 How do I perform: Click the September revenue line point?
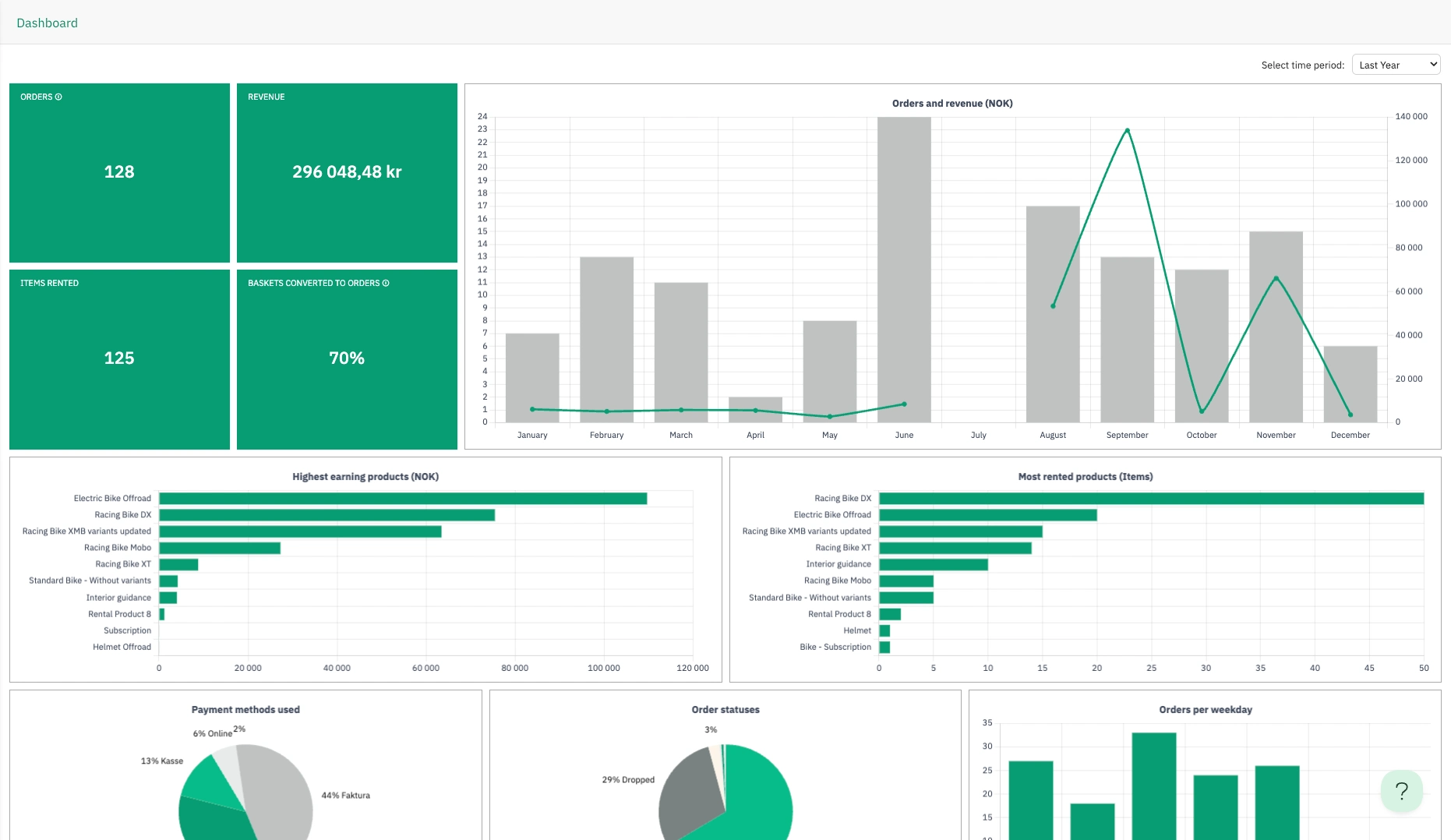1127,130
